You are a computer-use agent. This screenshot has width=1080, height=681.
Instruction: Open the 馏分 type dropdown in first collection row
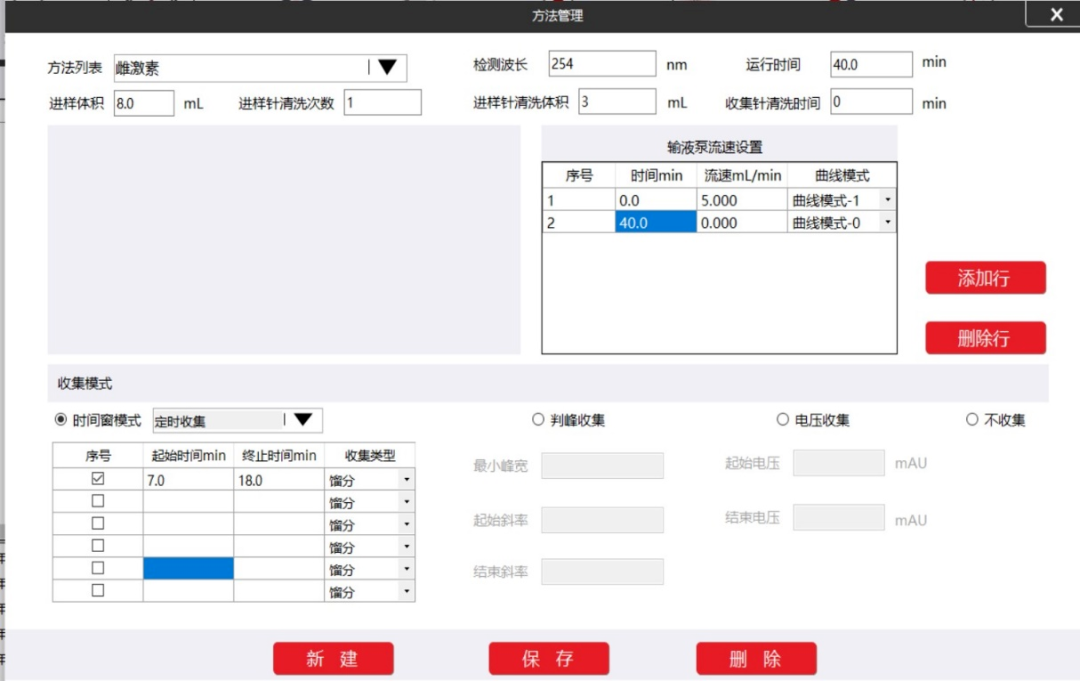[x=406, y=479]
